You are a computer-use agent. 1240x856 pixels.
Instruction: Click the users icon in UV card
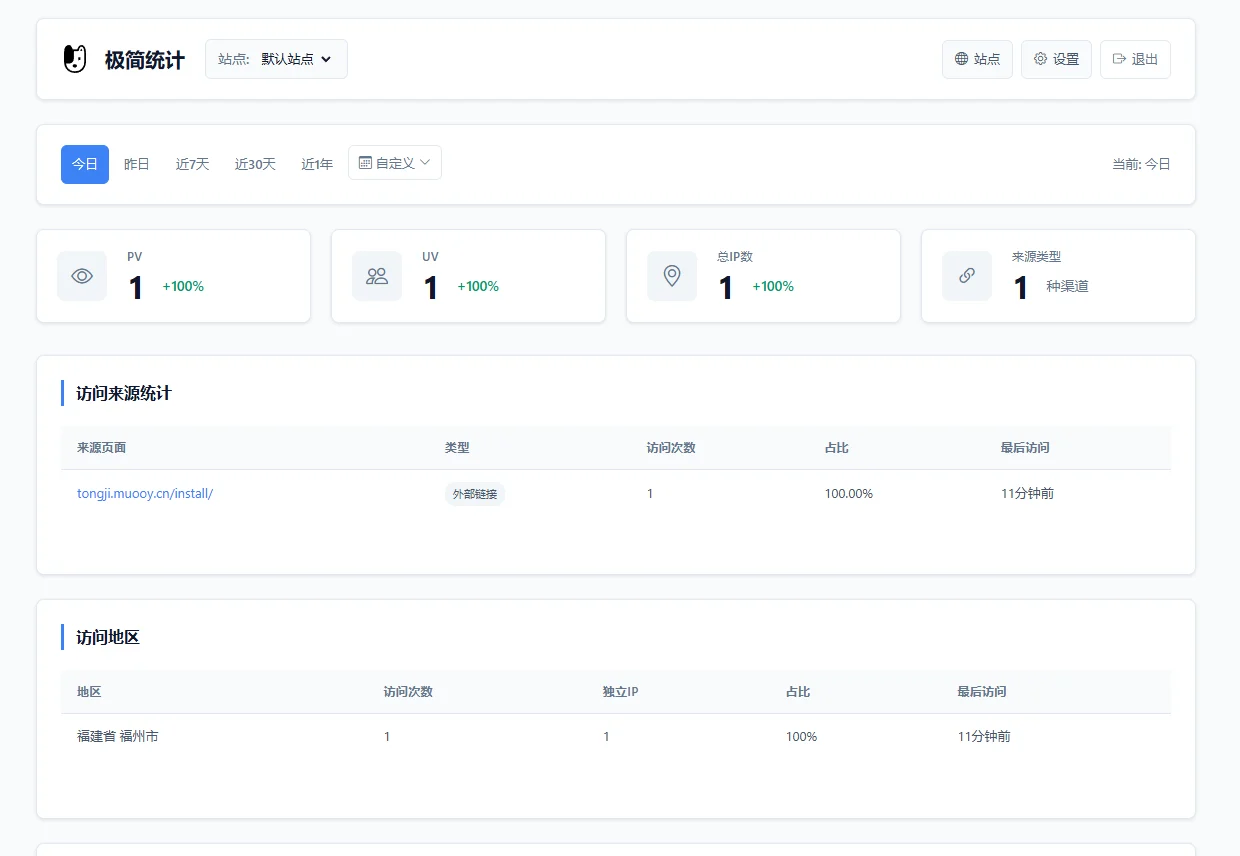click(x=377, y=276)
